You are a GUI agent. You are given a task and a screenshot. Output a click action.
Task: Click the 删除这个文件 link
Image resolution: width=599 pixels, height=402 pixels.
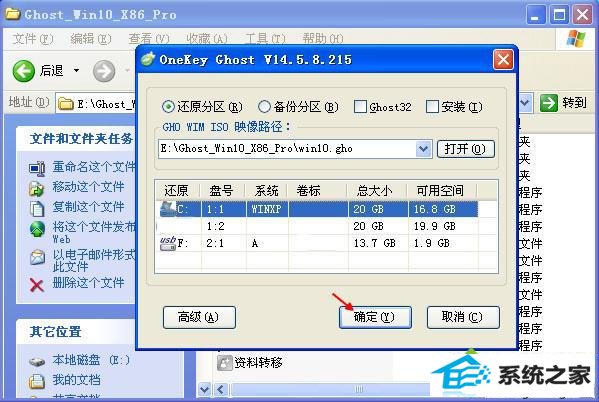[x=88, y=283]
